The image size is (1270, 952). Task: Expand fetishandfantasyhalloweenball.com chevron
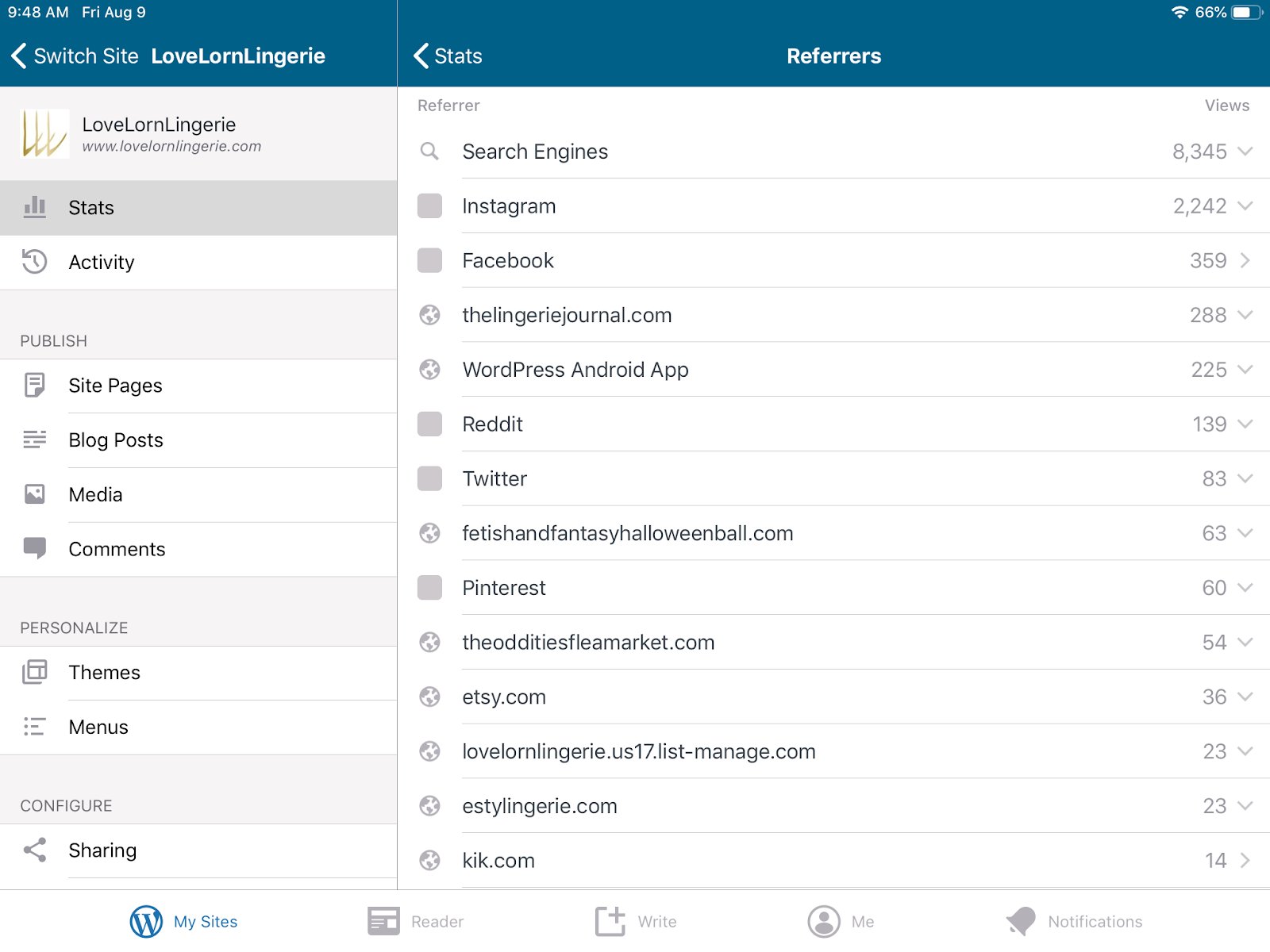click(x=1245, y=533)
